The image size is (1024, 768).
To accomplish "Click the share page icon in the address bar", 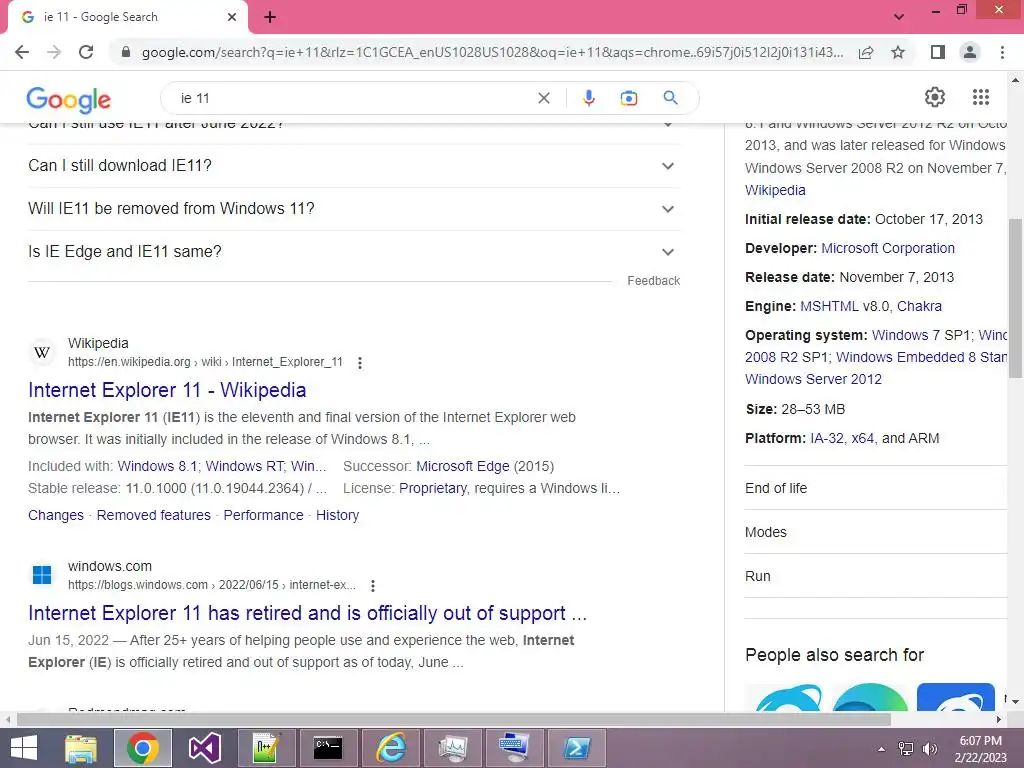I will point(866,52).
